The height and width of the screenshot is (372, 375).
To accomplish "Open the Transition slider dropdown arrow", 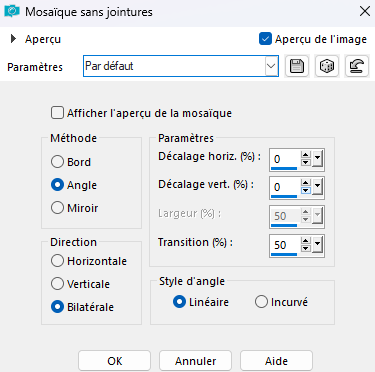I will pyautogui.click(x=317, y=245).
